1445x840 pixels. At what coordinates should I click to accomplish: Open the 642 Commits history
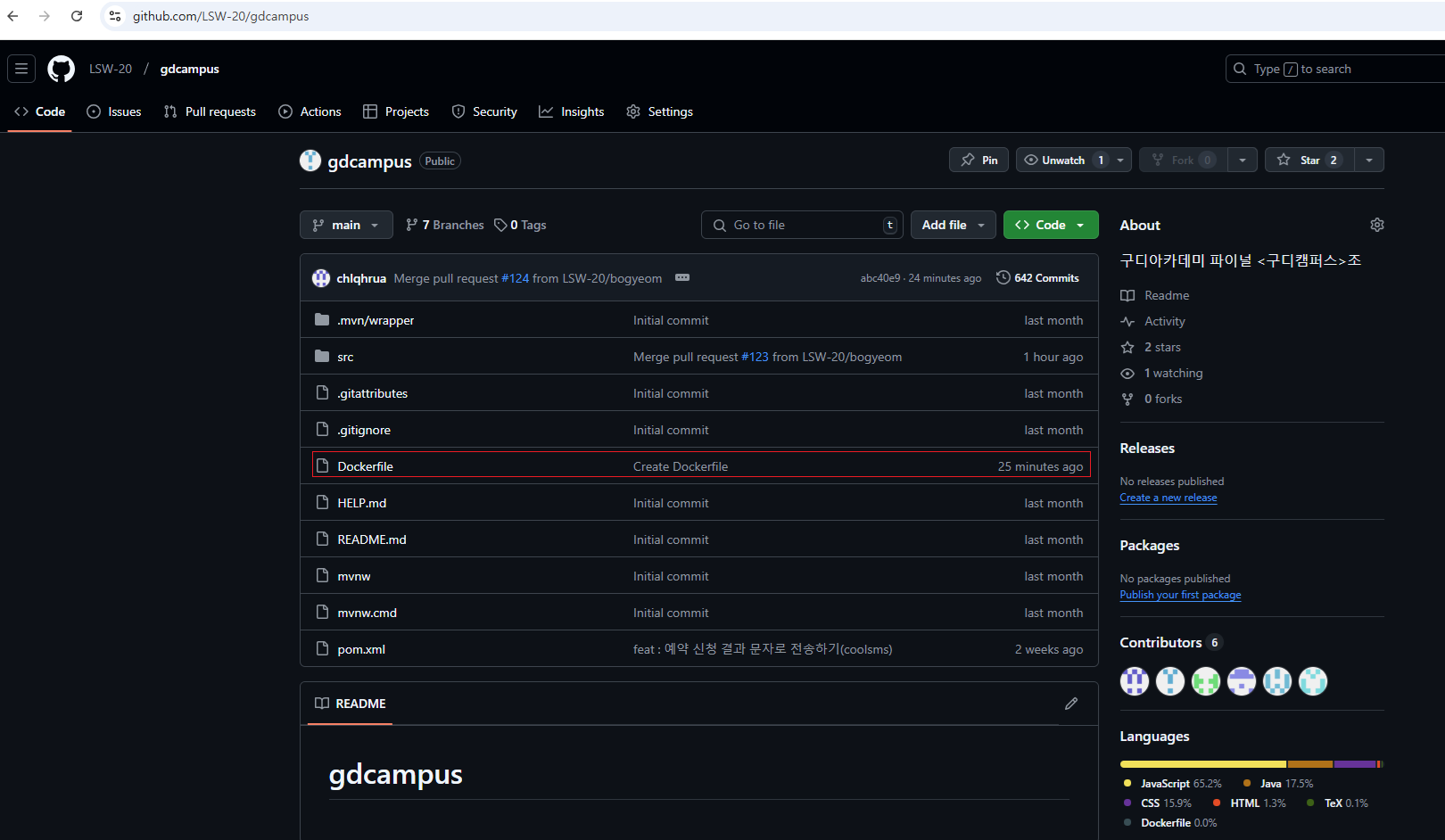(x=1037, y=278)
